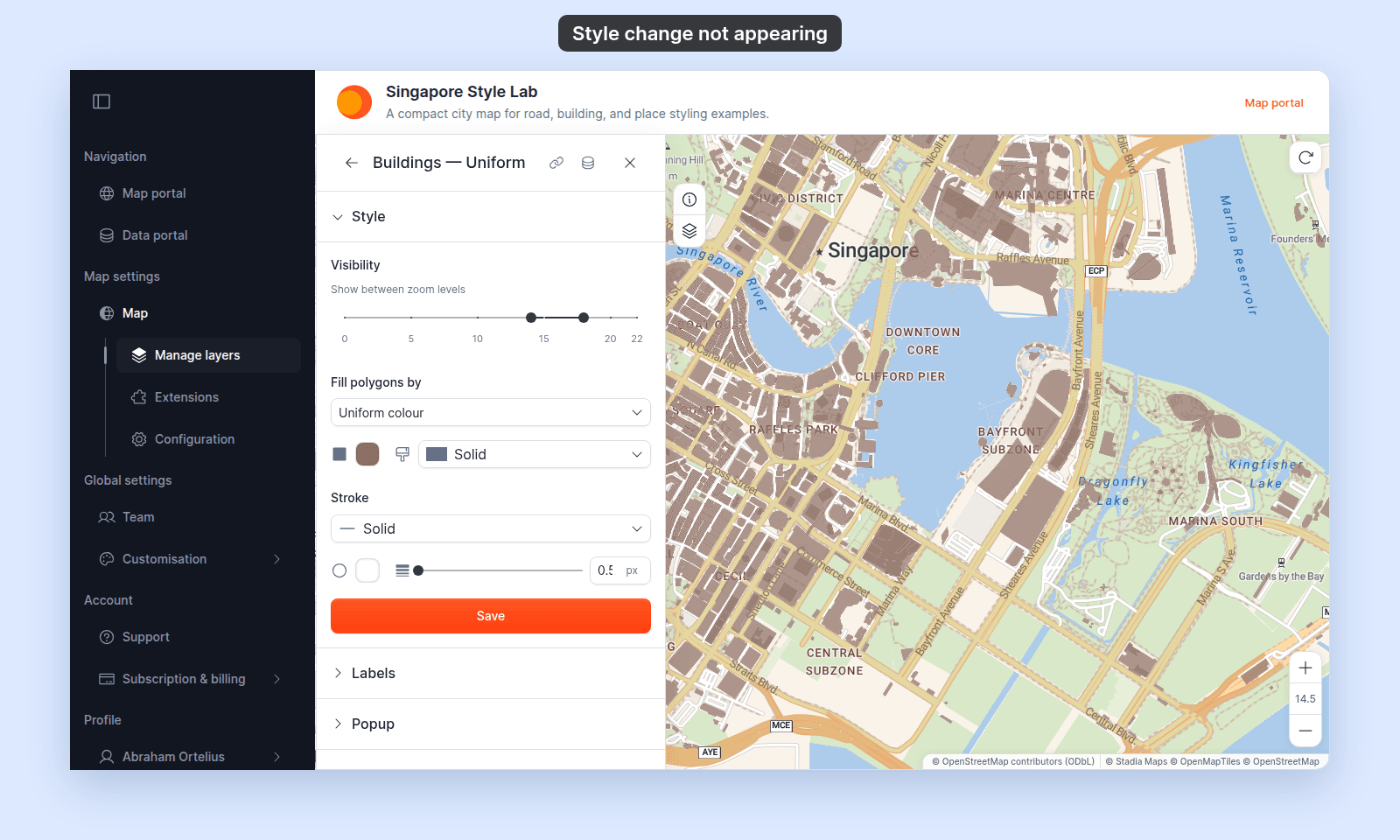The width and height of the screenshot is (1400, 840).
Task: Open Extensions in the sidebar
Action: 208,397
